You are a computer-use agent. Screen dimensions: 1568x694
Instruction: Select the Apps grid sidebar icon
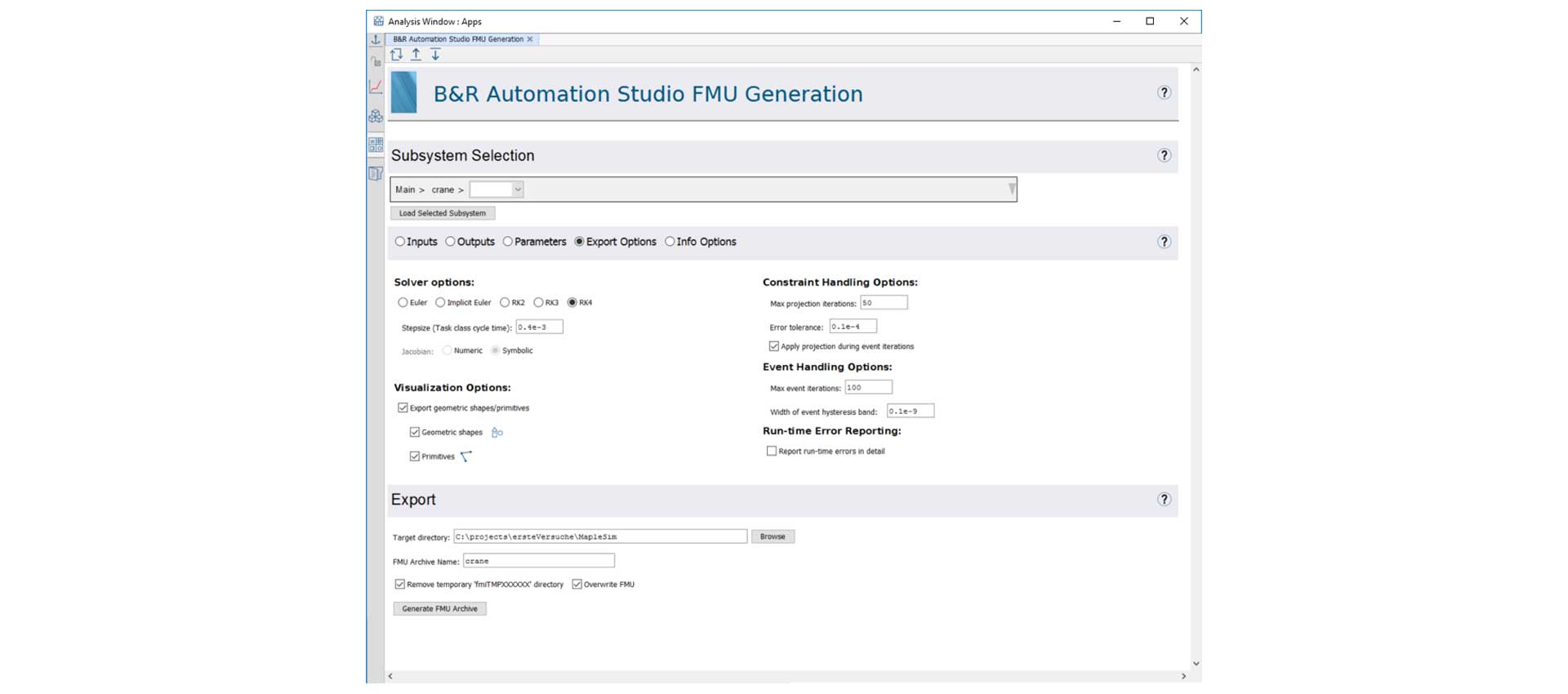point(376,145)
